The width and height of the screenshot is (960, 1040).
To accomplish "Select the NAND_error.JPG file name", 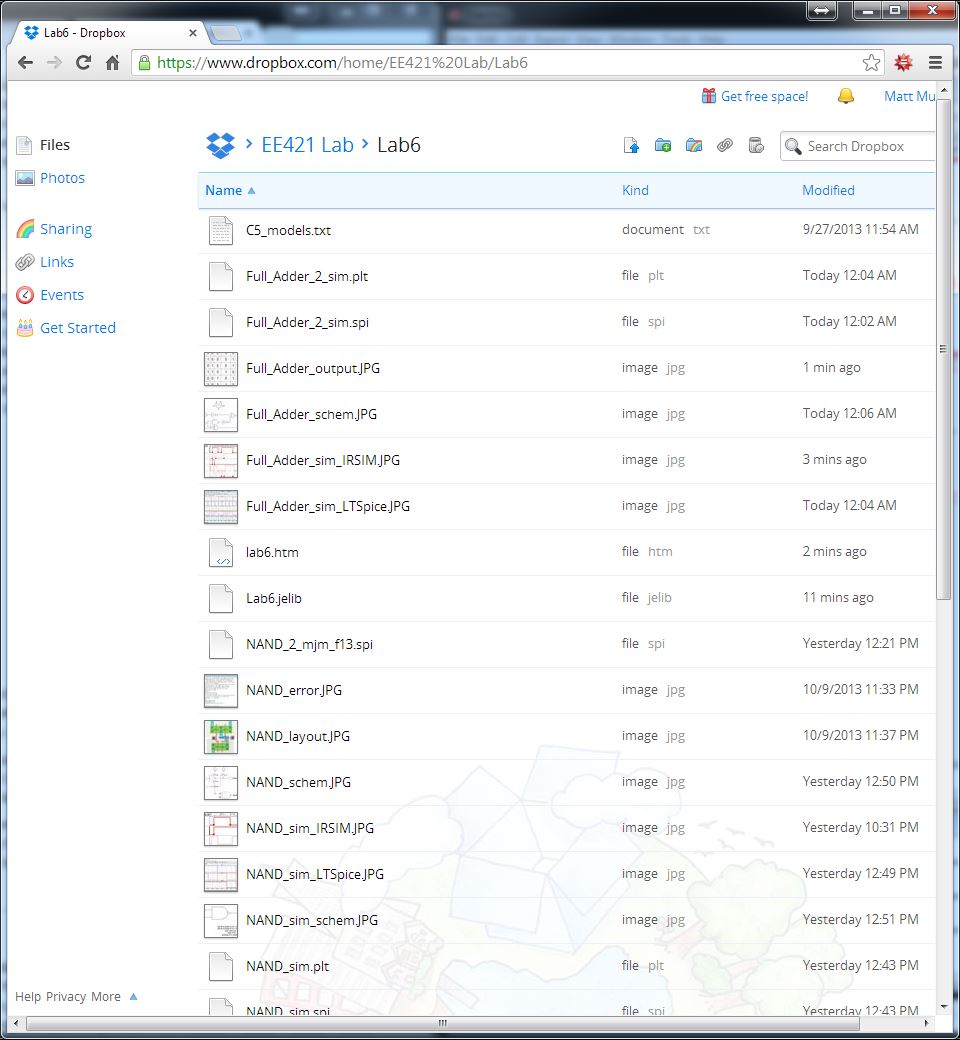I will [x=294, y=690].
